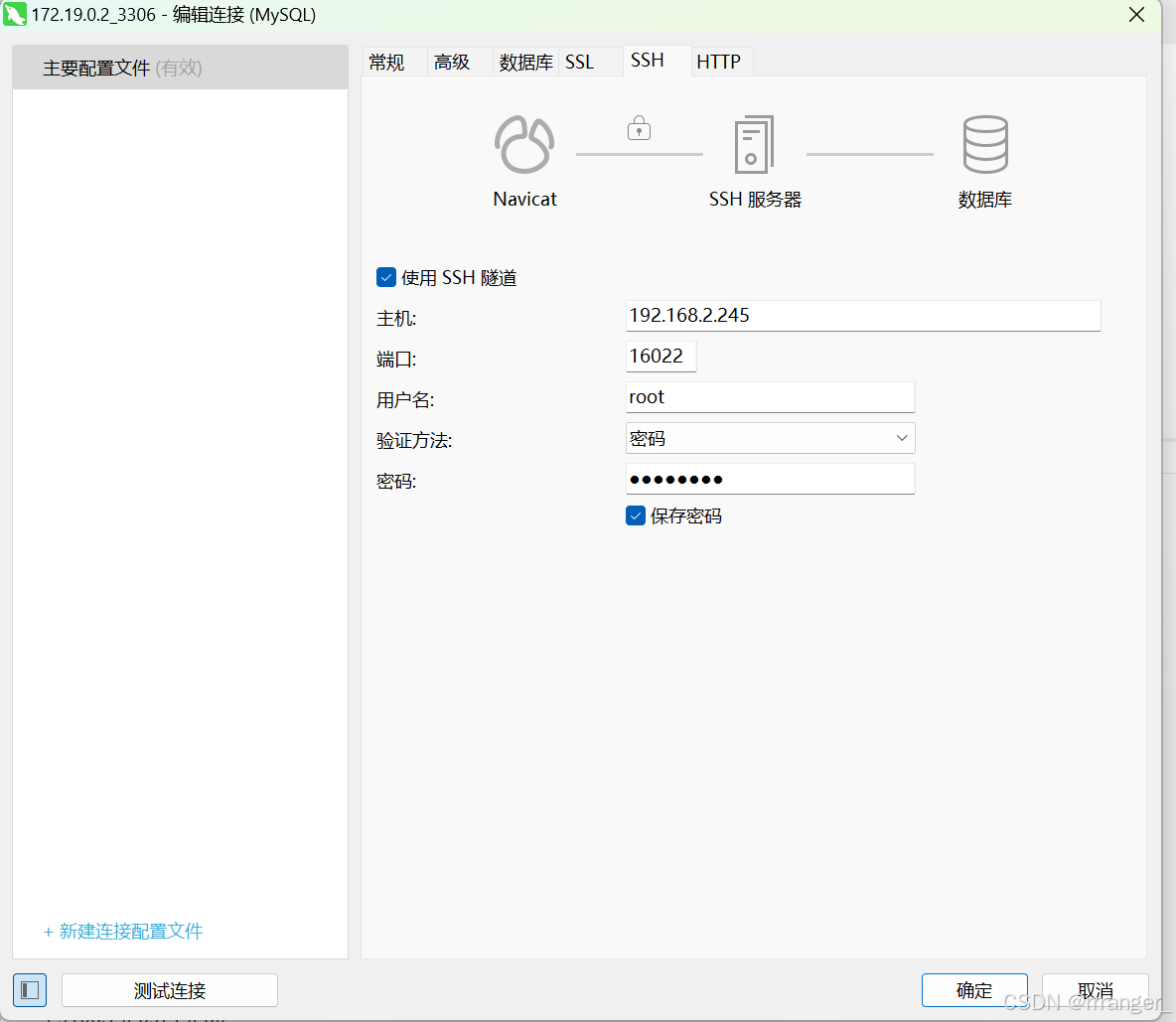Confirm with the 确定 button
Screen dimensions: 1176x1022
[974, 990]
